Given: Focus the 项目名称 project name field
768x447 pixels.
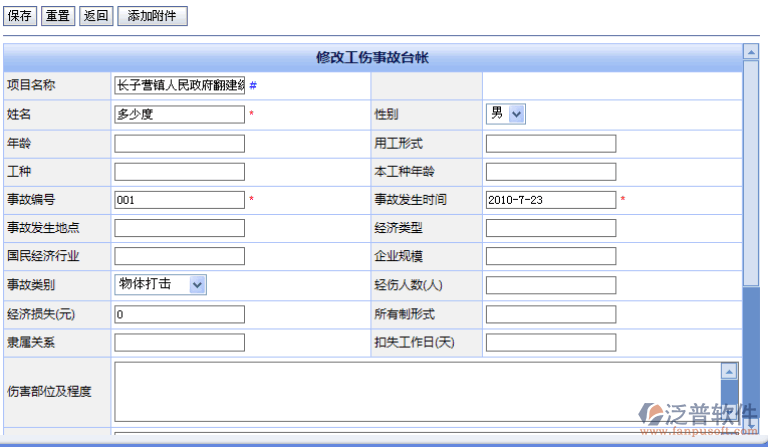Looking at the screenshot, I should point(180,86).
